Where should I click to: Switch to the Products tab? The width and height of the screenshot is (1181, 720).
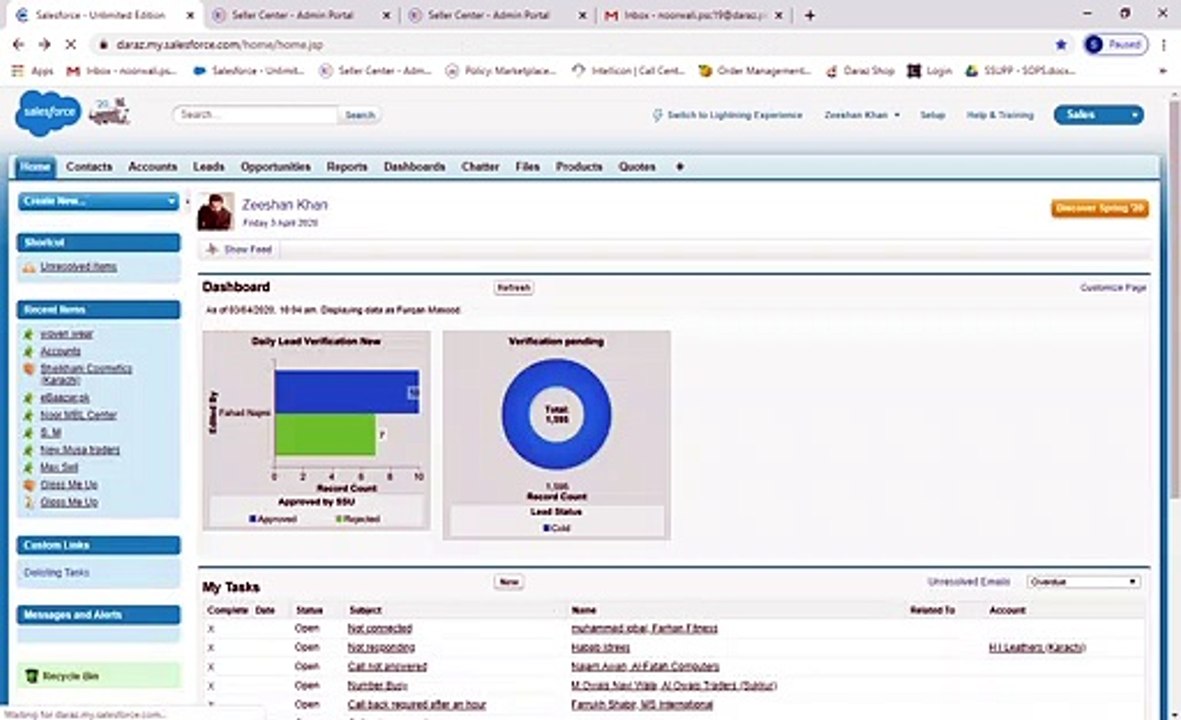579,166
